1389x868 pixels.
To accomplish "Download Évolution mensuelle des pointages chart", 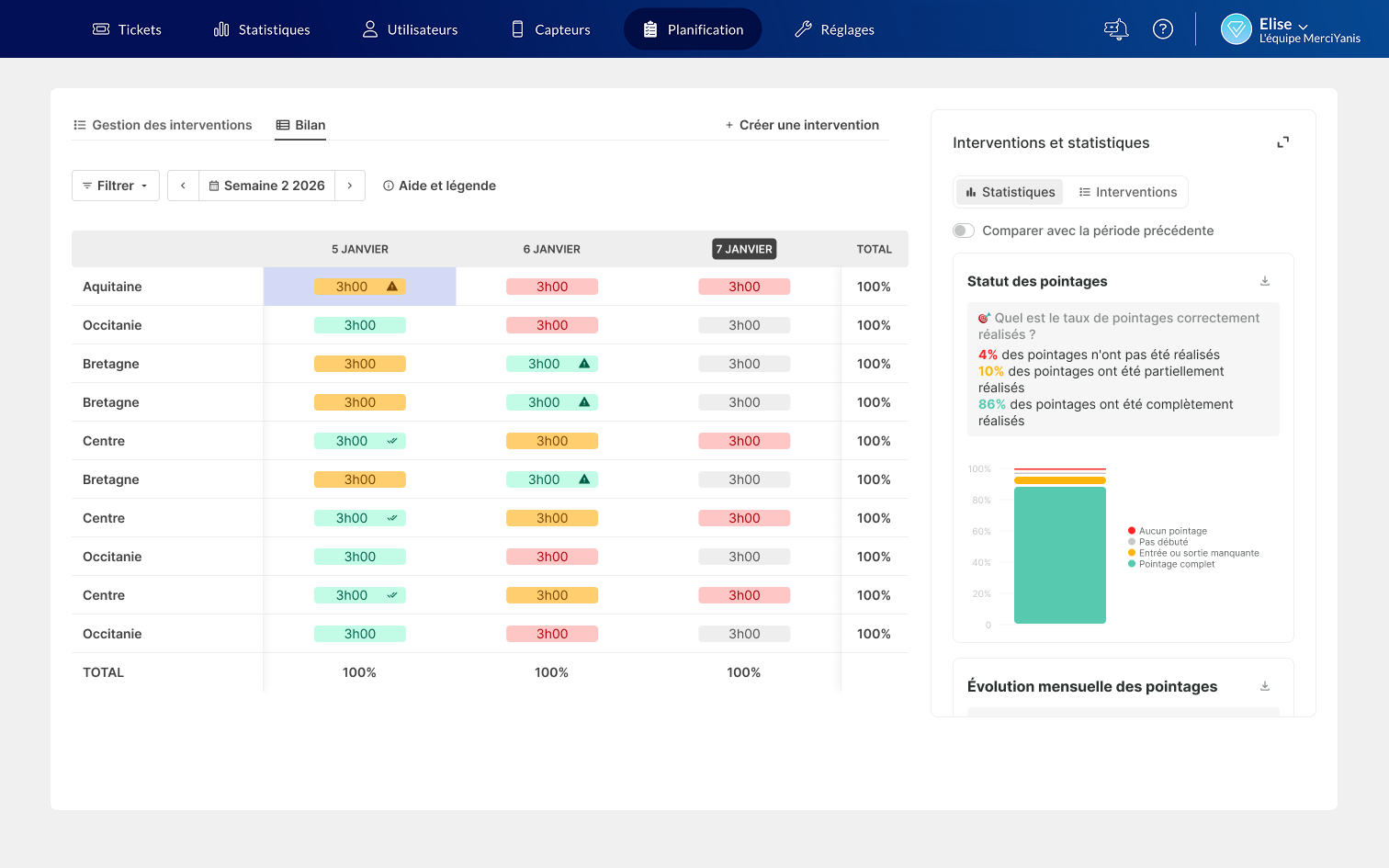I will click(x=1265, y=686).
